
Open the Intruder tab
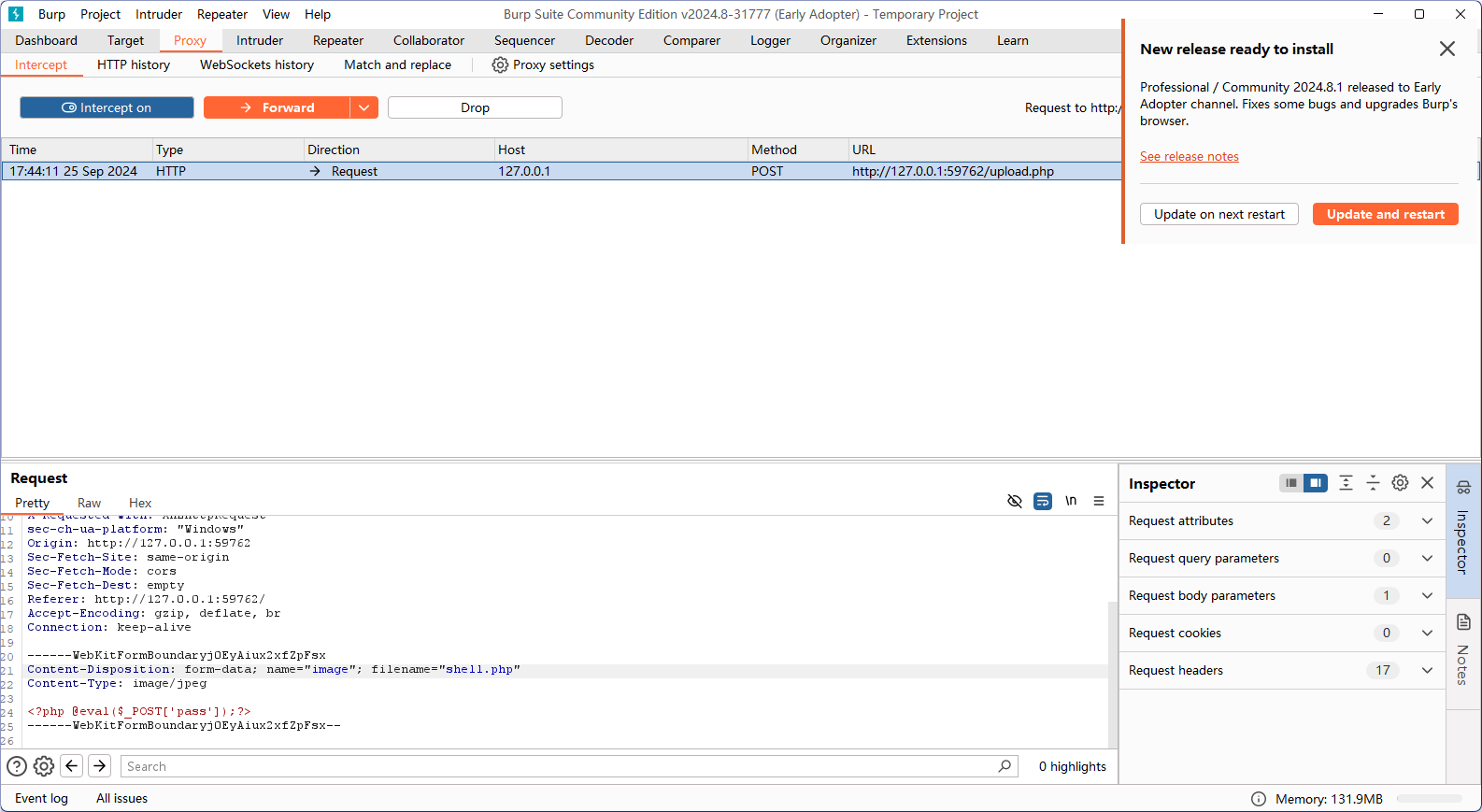pyautogui.click(x=260, y=40)
